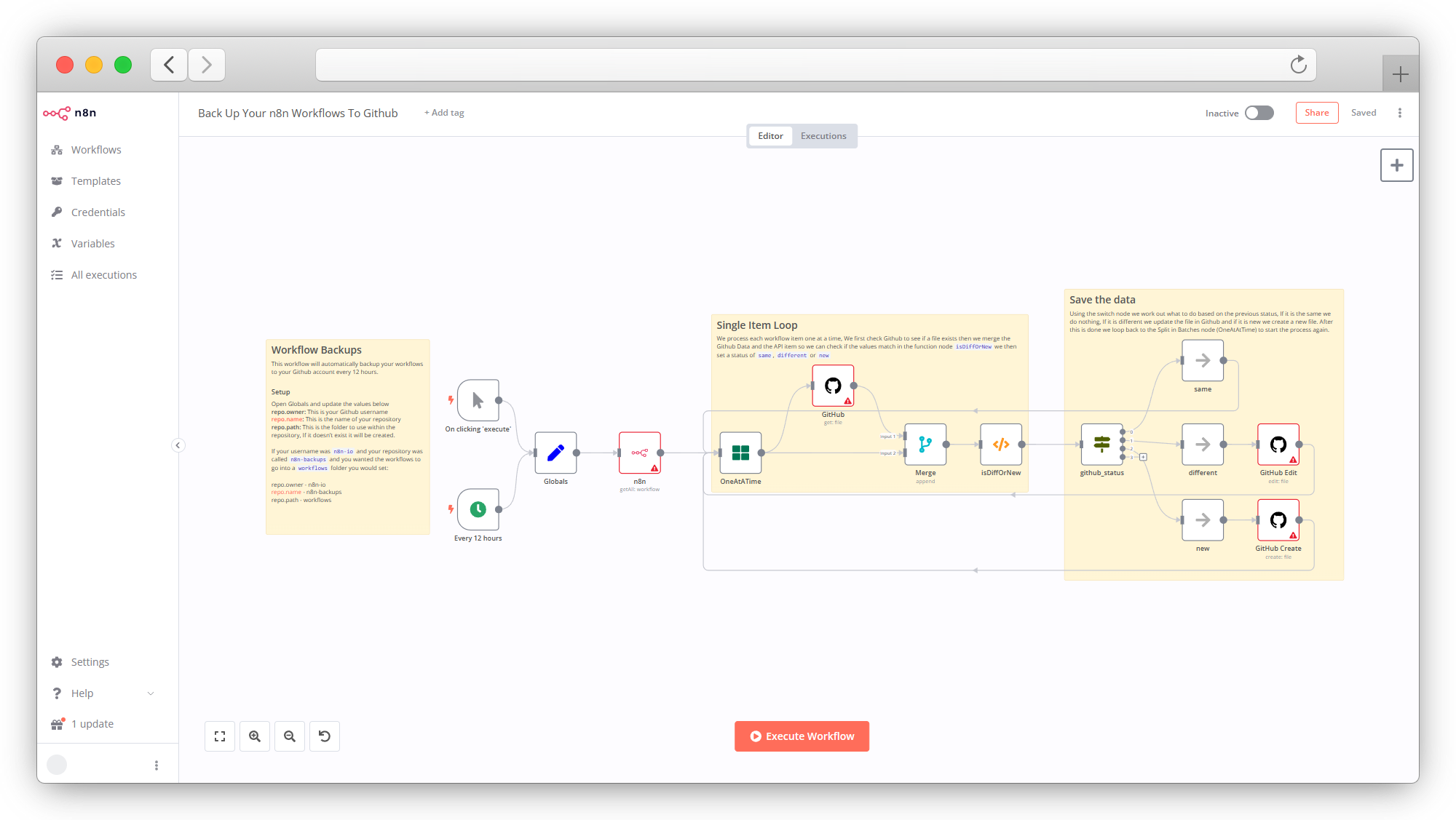Select the 'new' no-op node

click(1203, 520)
